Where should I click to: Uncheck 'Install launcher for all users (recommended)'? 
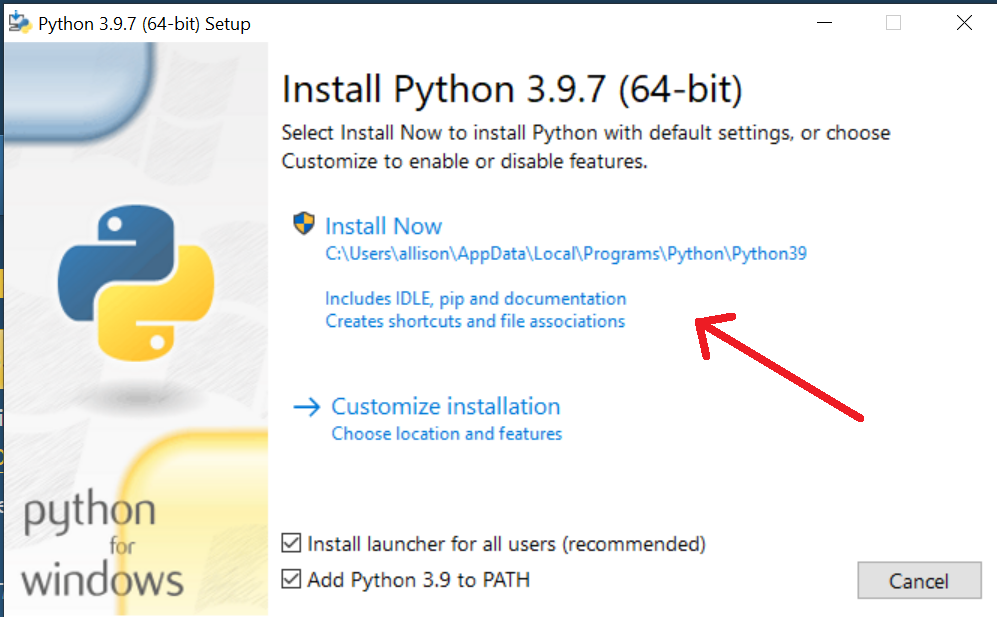pyautogui.click(x=290, y=543)
